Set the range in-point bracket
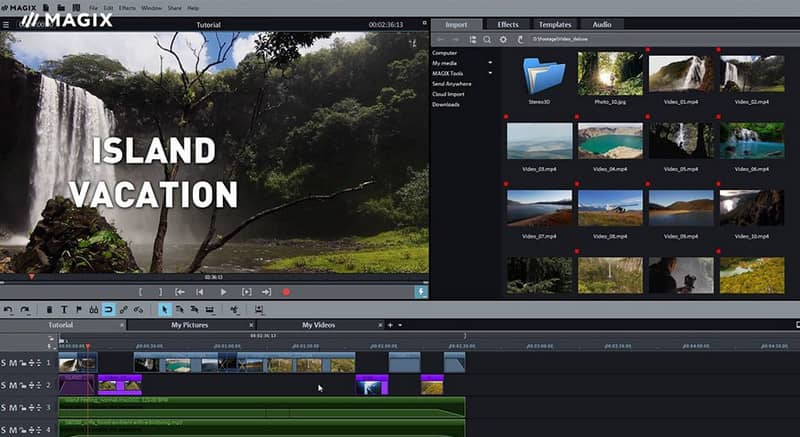The width and height of the screenshot is (800, 437). (x=141, y=292)
